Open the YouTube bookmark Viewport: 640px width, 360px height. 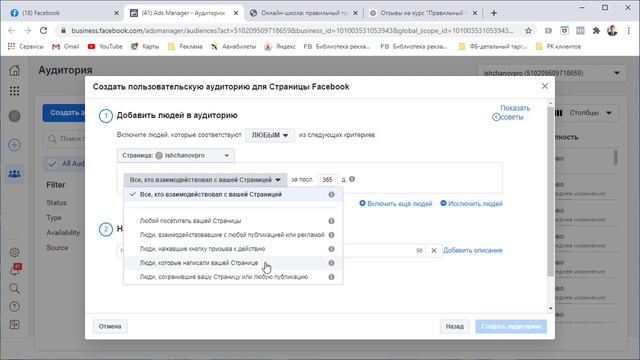(x=105, y=47)
